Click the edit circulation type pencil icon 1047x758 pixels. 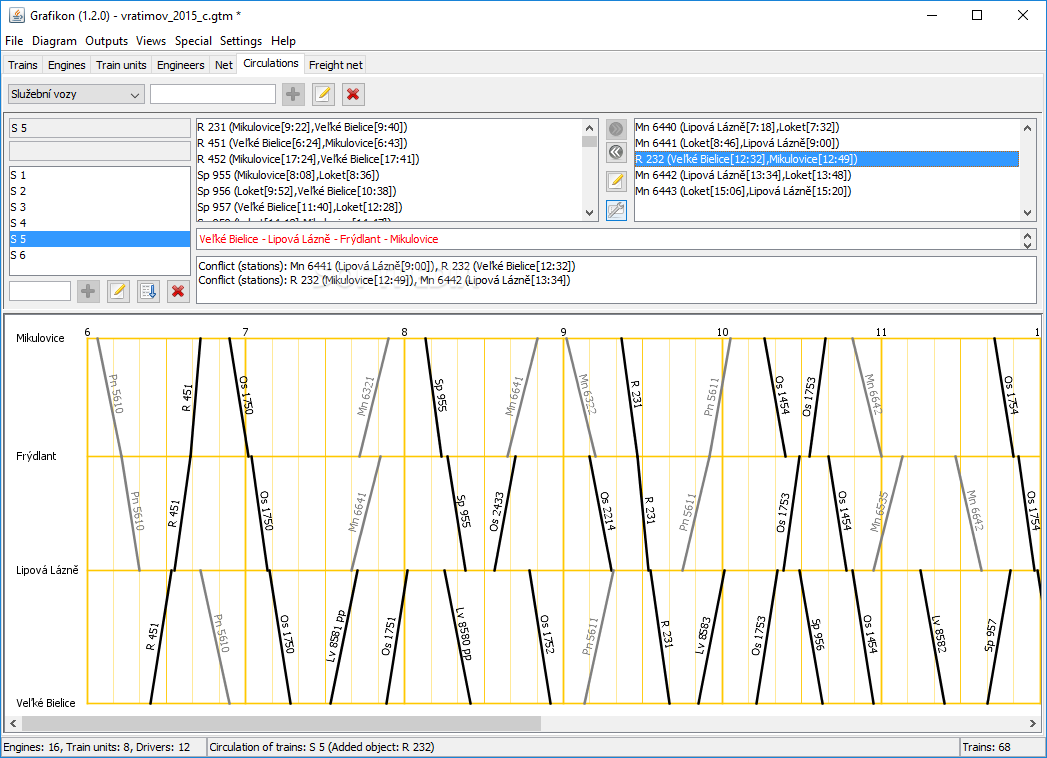click(x=323, y=94)
